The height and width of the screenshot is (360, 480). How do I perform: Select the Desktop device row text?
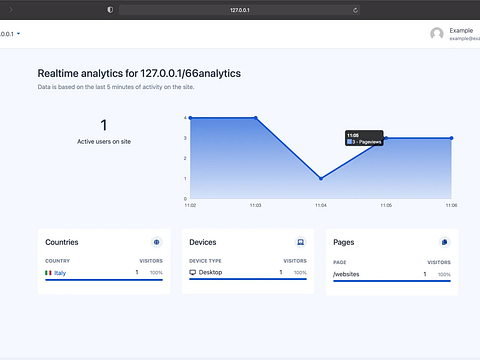coord(210,272)
